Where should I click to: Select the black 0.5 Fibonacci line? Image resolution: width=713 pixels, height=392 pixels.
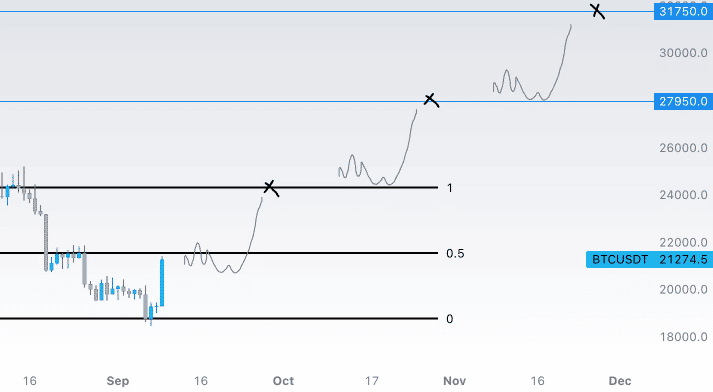pos(219,253)
